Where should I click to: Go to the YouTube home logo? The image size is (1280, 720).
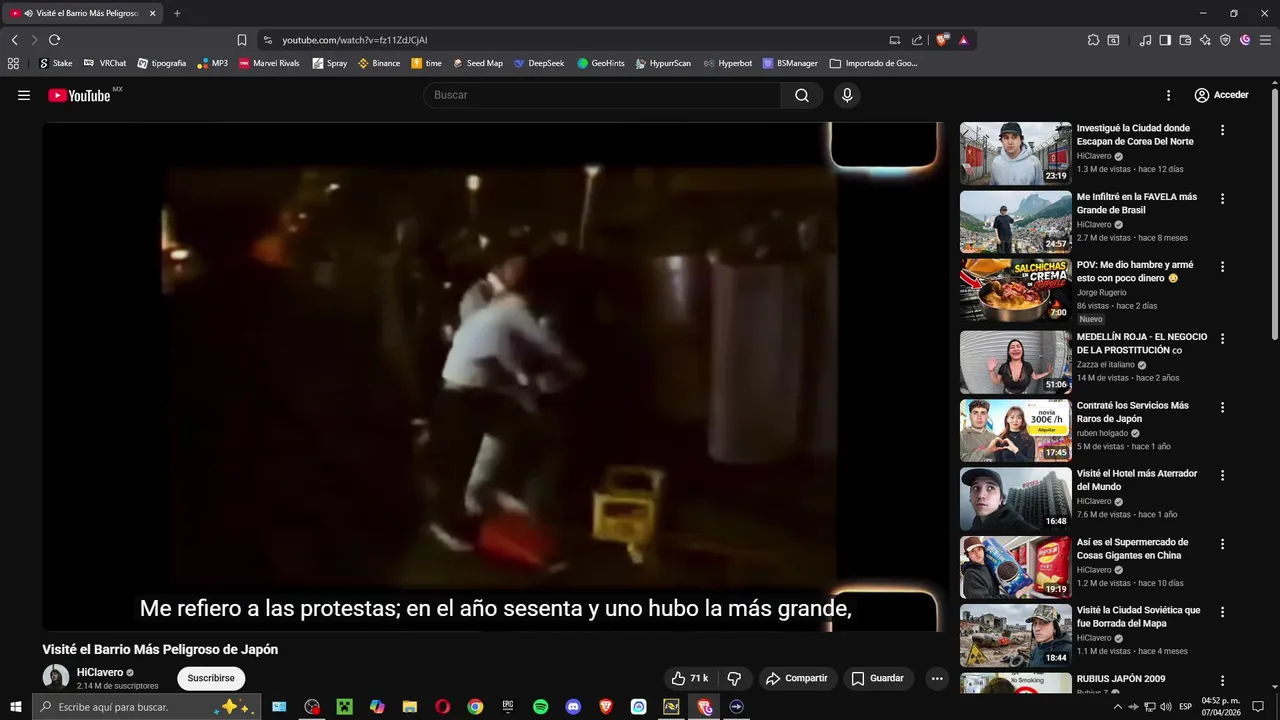tap(79, 95)
